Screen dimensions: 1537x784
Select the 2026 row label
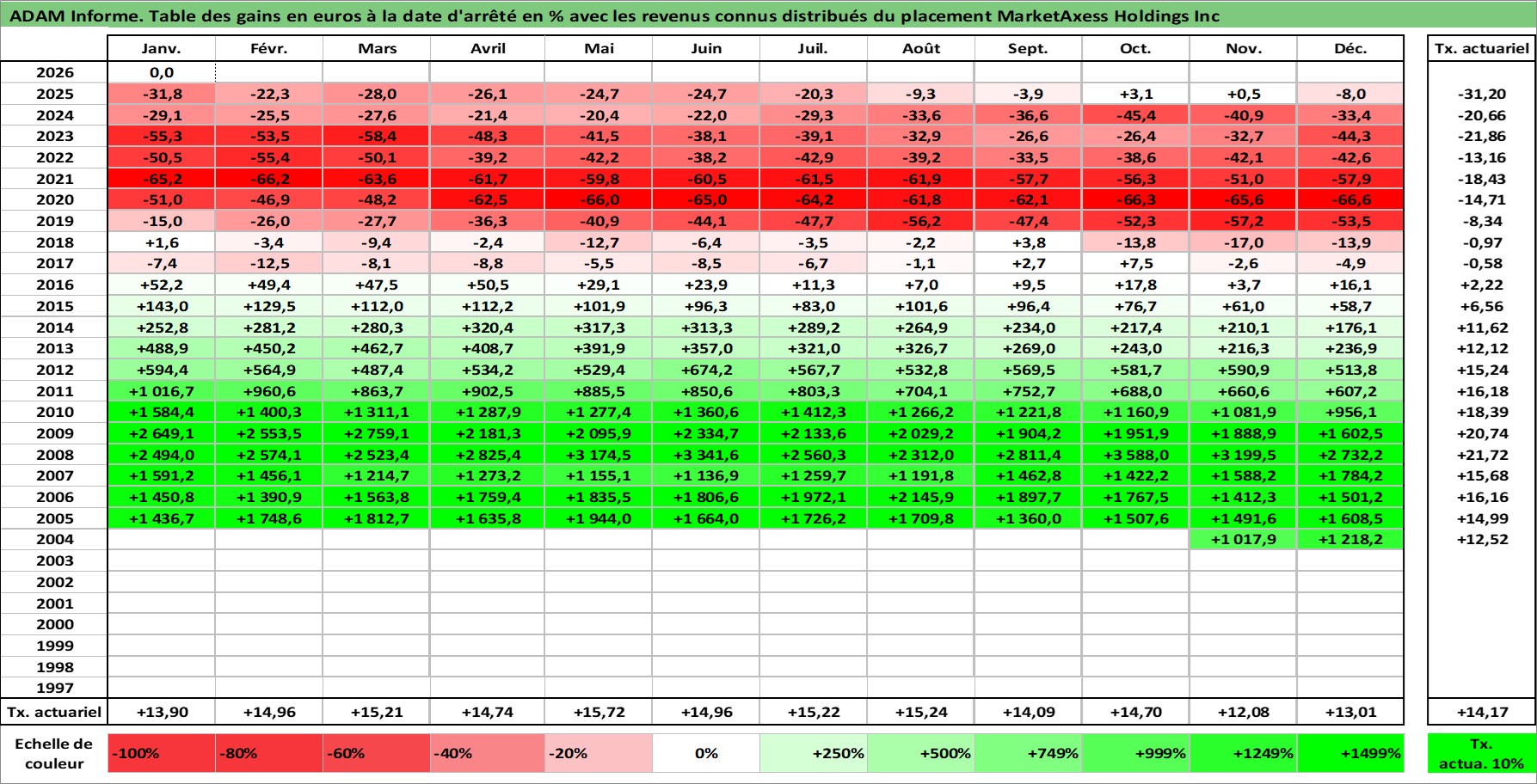(54, 72)
